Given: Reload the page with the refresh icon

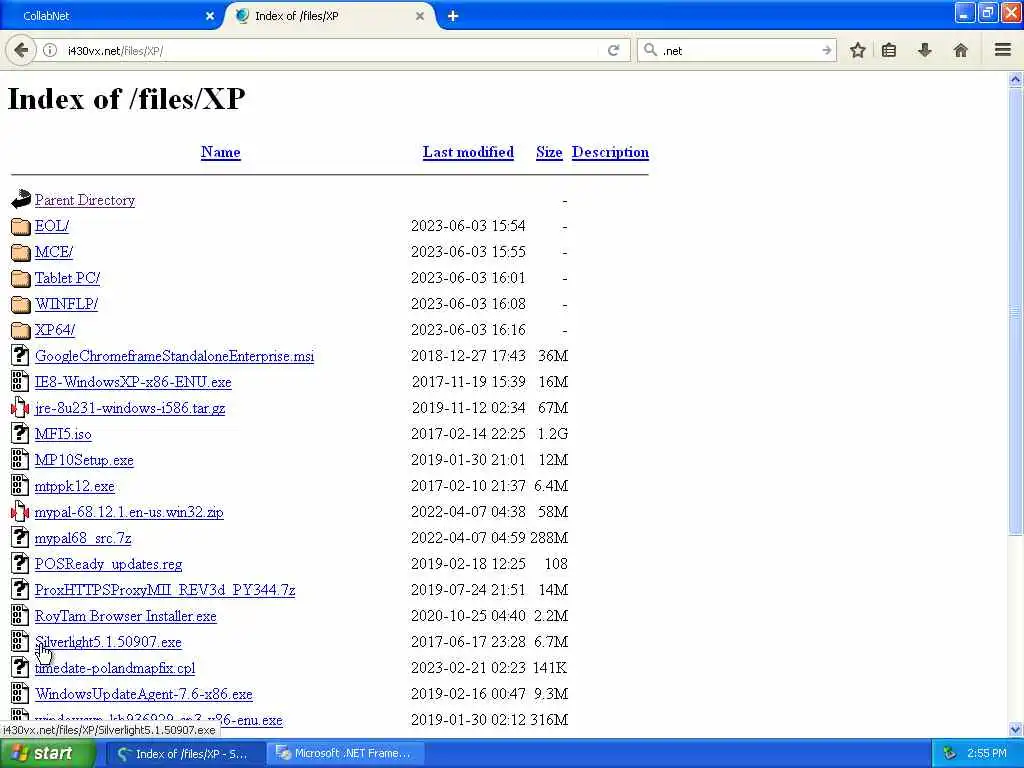Looking at the screenshot, I should coord(613,50).
